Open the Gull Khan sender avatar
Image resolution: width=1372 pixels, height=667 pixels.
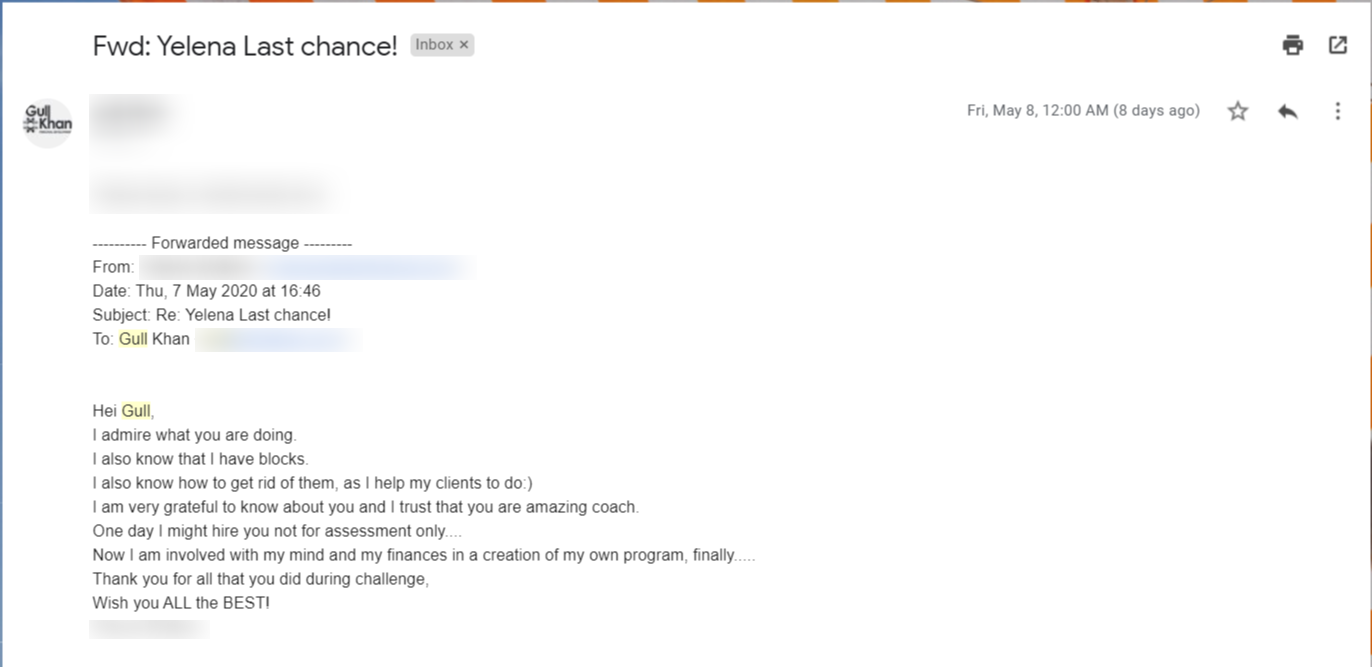[48, 124]
